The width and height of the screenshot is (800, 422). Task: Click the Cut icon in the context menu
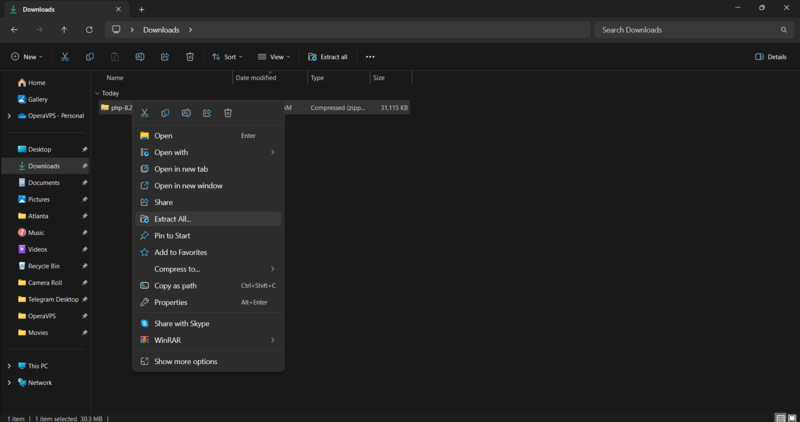144,113
